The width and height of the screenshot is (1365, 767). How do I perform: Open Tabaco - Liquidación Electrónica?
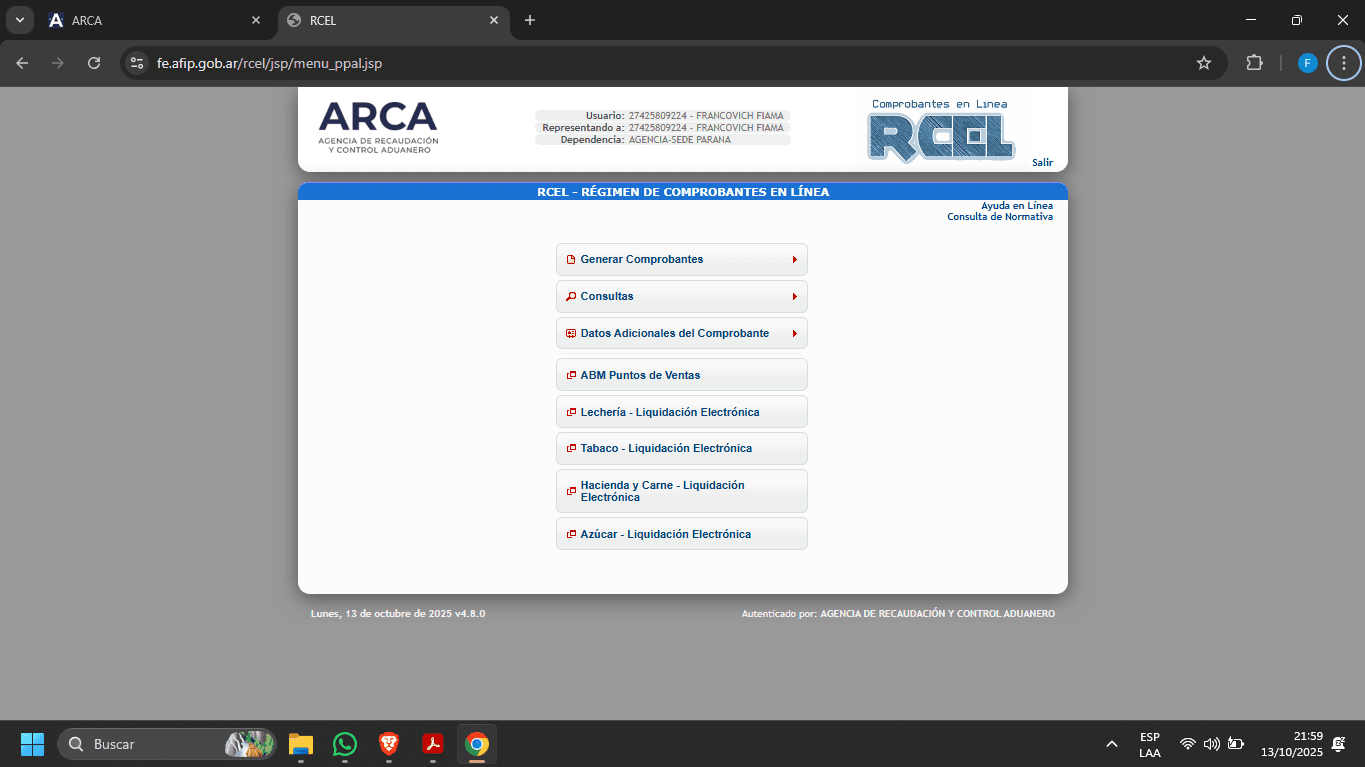click(681, 448)
